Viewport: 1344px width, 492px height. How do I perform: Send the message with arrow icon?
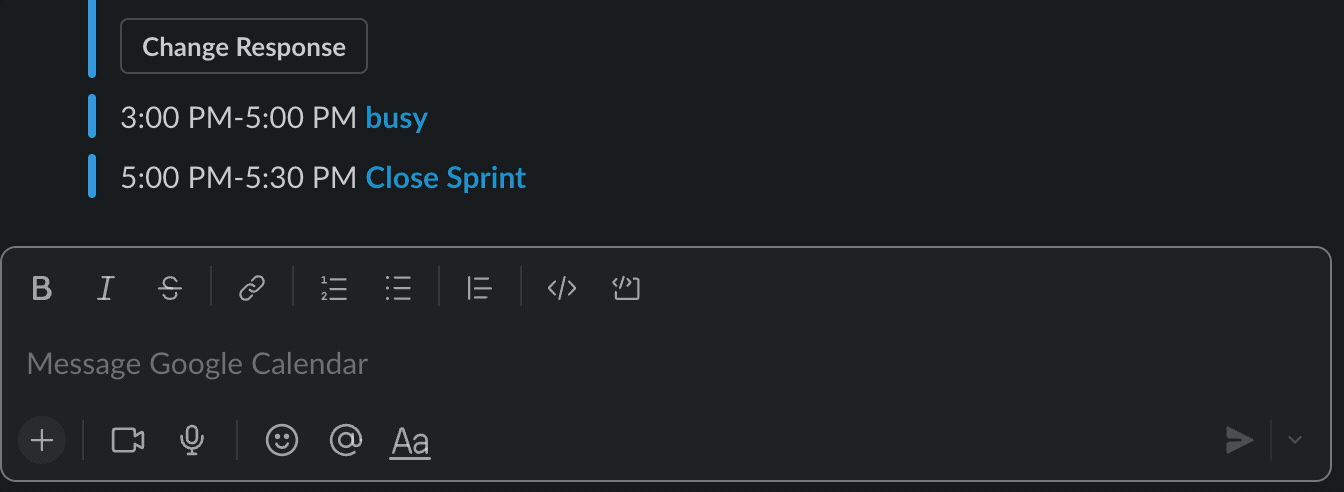(1239, 440)
